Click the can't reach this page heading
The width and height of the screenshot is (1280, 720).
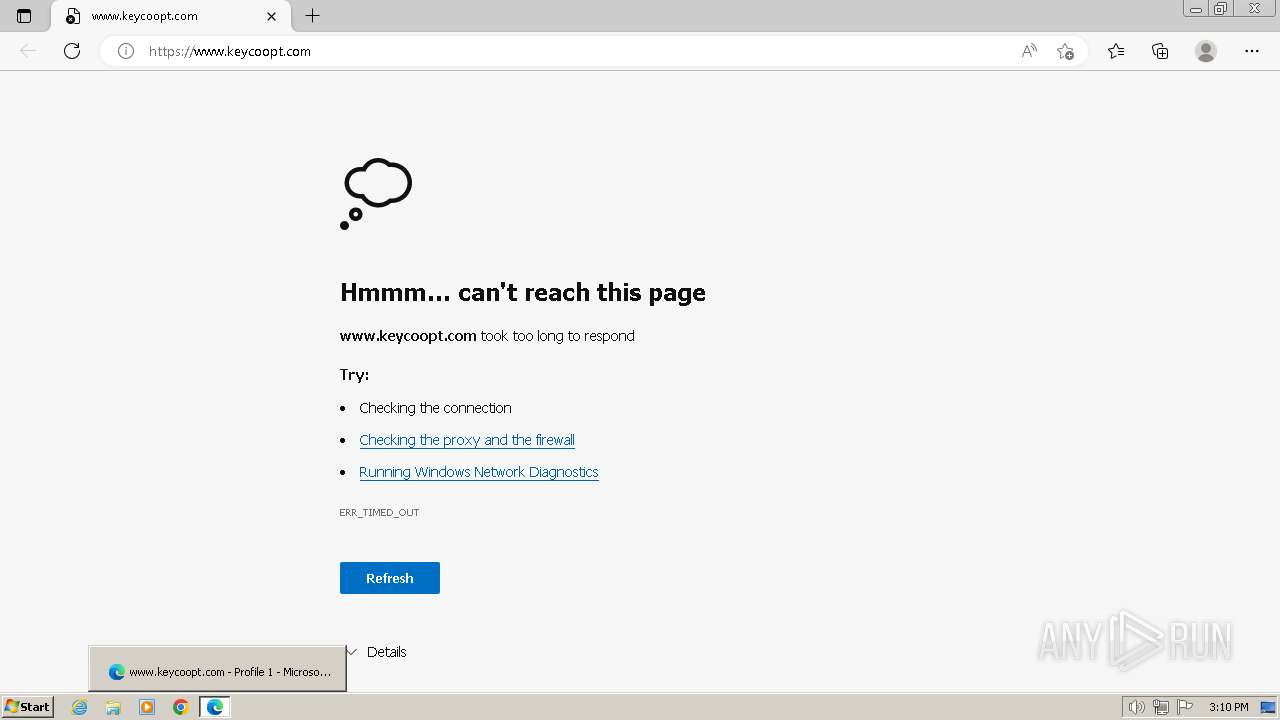[523, 292]
